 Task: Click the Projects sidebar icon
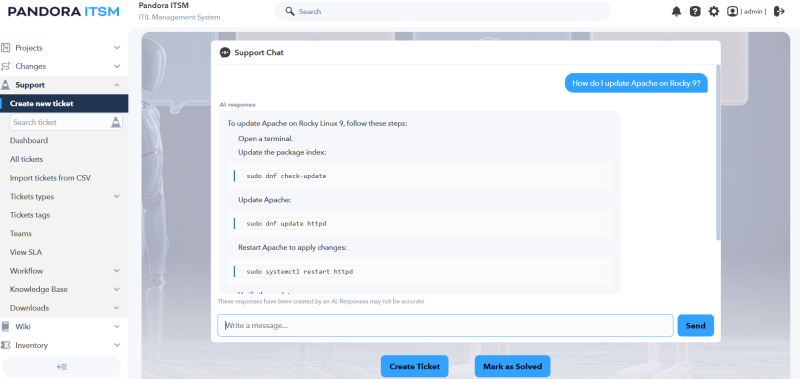click(x=6, y=48)
